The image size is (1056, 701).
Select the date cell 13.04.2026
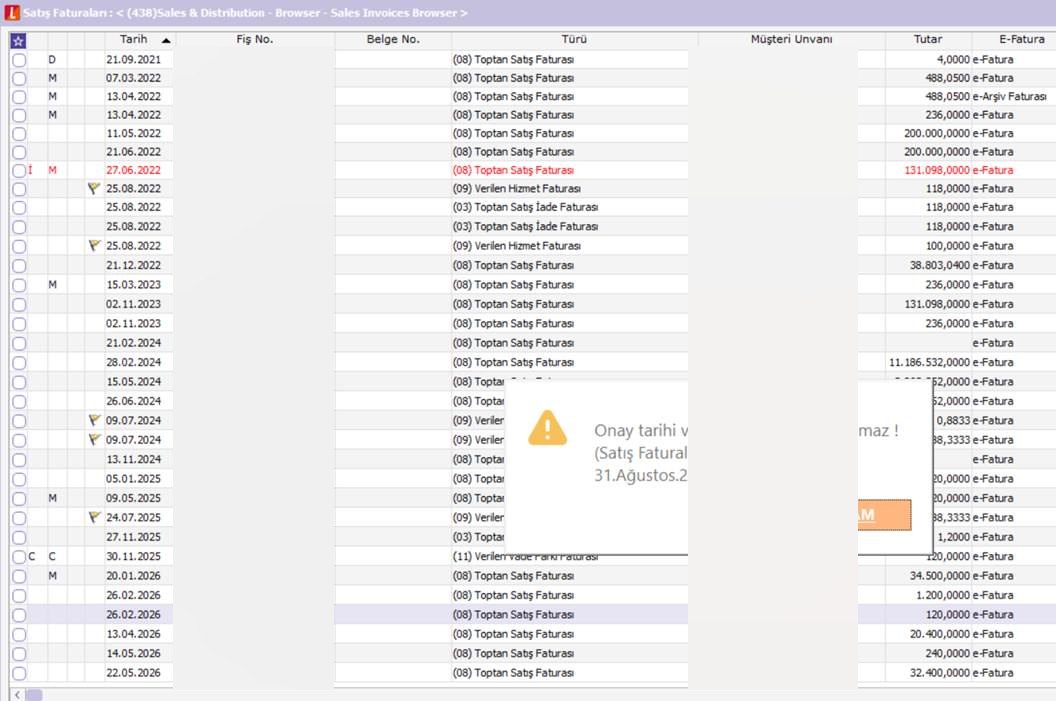click(133, 634)
